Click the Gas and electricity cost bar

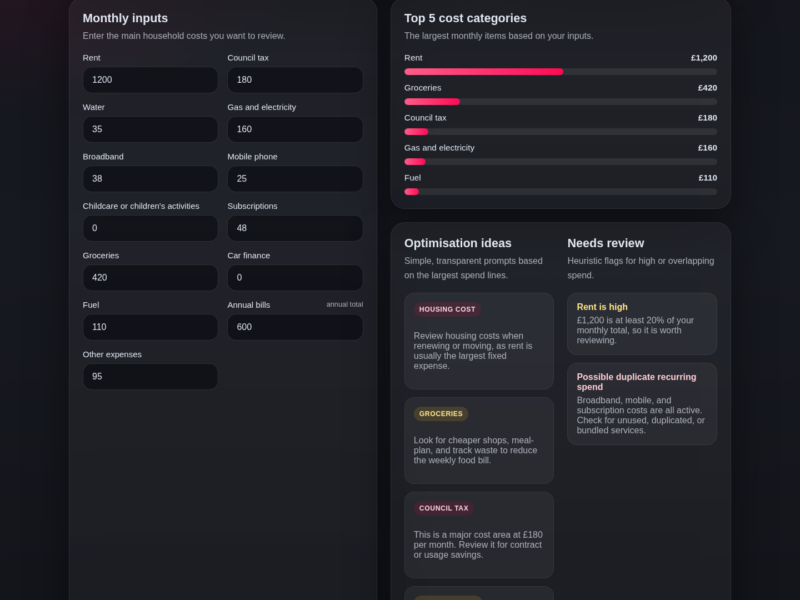[560, 162]
